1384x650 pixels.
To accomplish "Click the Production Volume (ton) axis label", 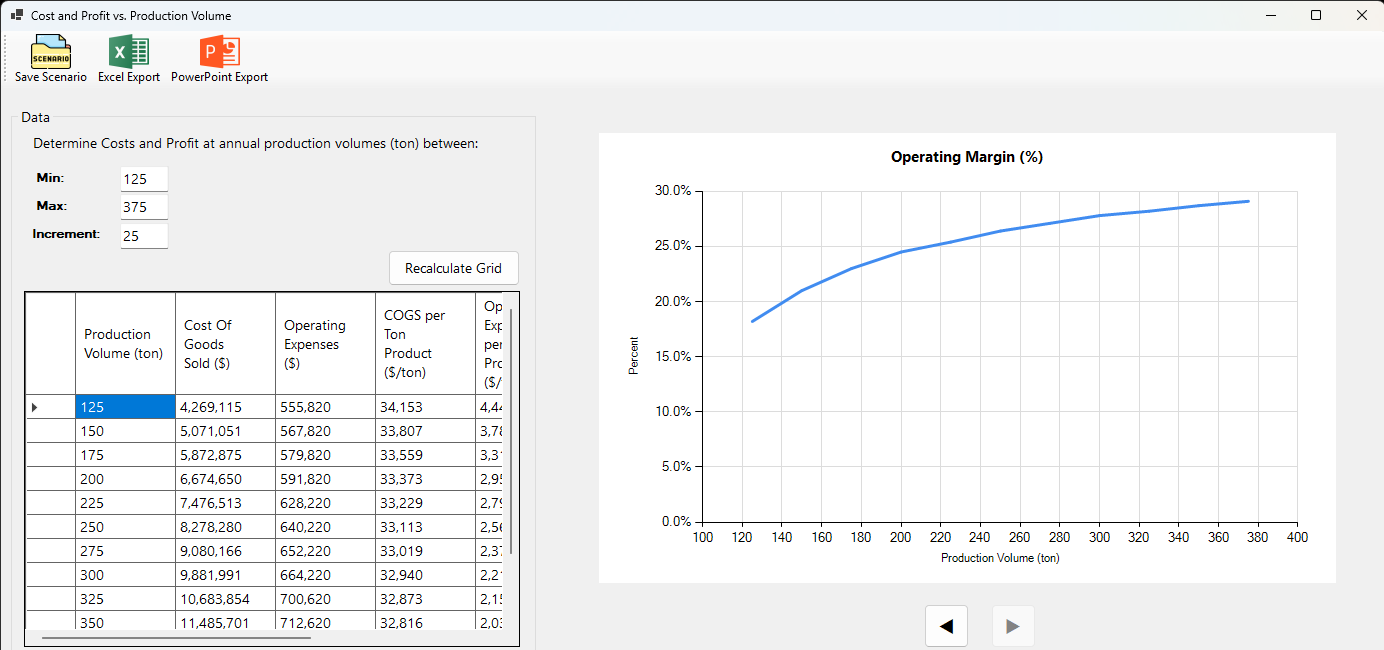I will (999, 558).
